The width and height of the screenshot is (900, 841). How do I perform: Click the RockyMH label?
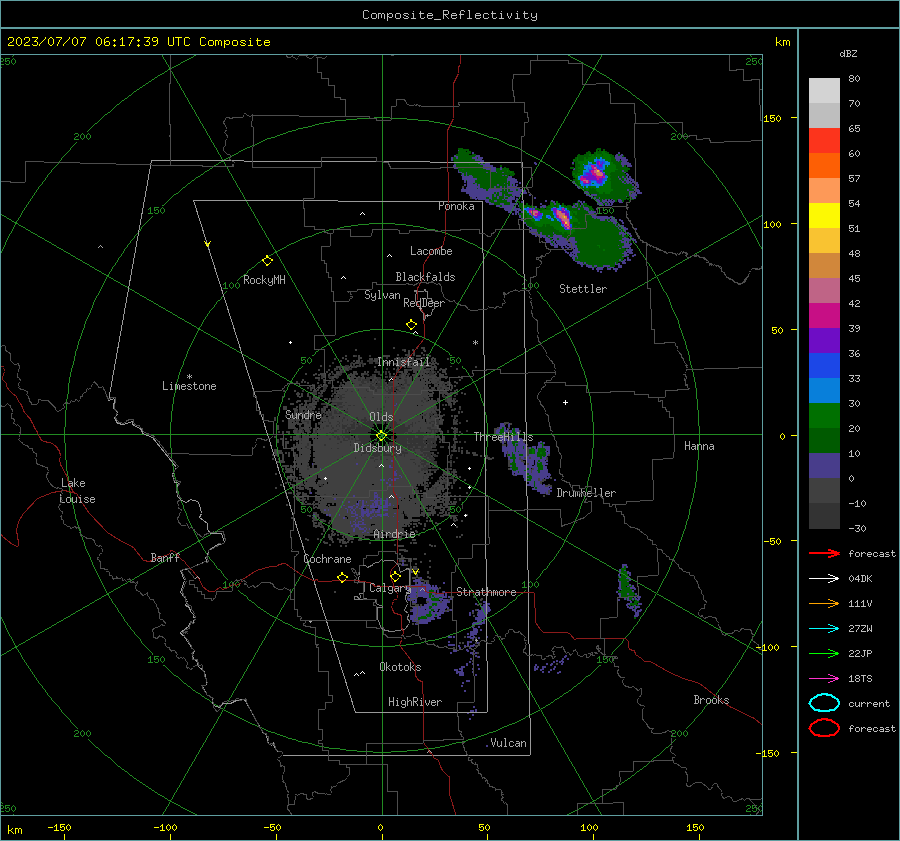point(264,280)
